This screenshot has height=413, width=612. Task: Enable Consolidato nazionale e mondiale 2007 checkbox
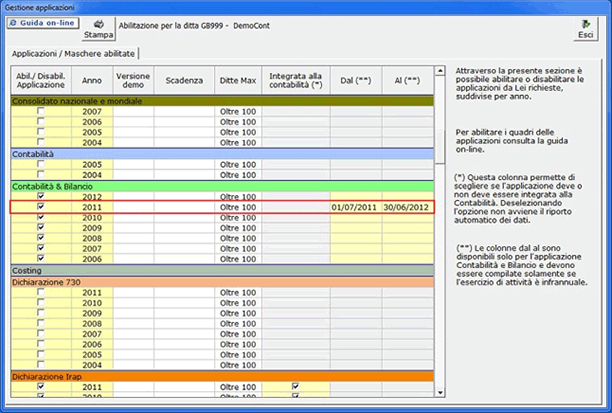(41, 111)
